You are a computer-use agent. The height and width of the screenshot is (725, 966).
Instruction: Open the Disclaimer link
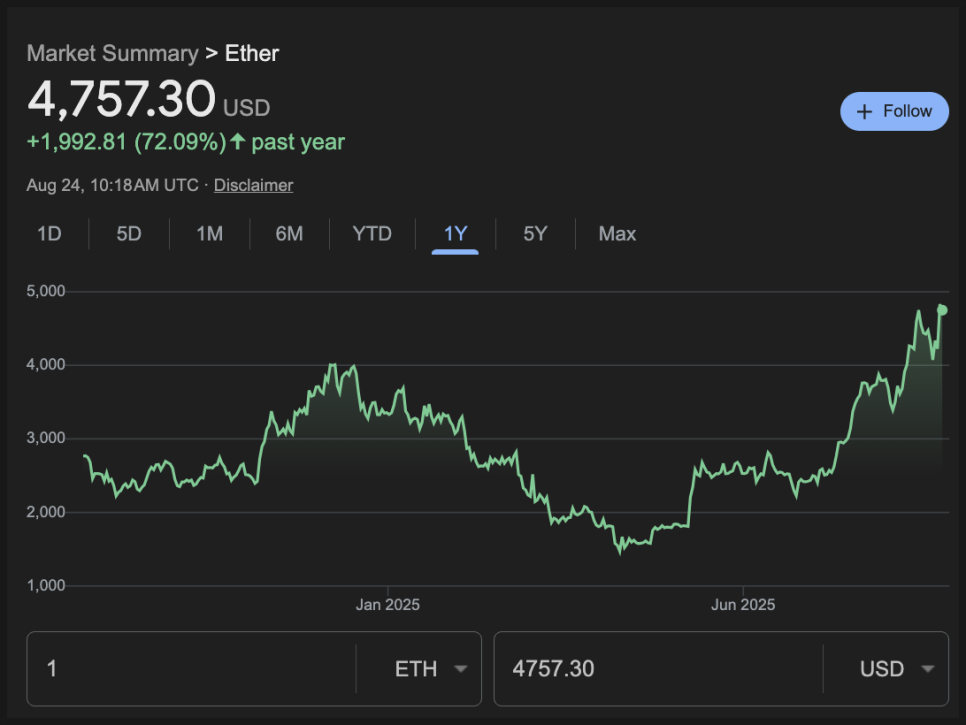[x=253, y=185]
